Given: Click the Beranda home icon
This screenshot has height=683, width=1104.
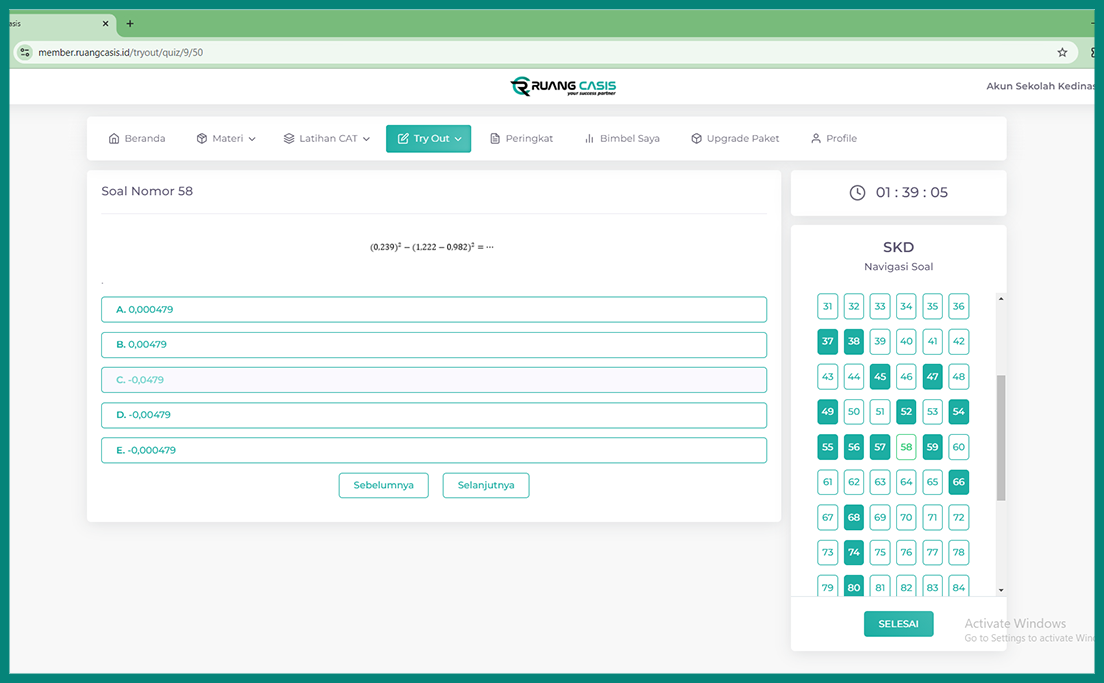Looking at the screenshot, I should pos(114,139).
